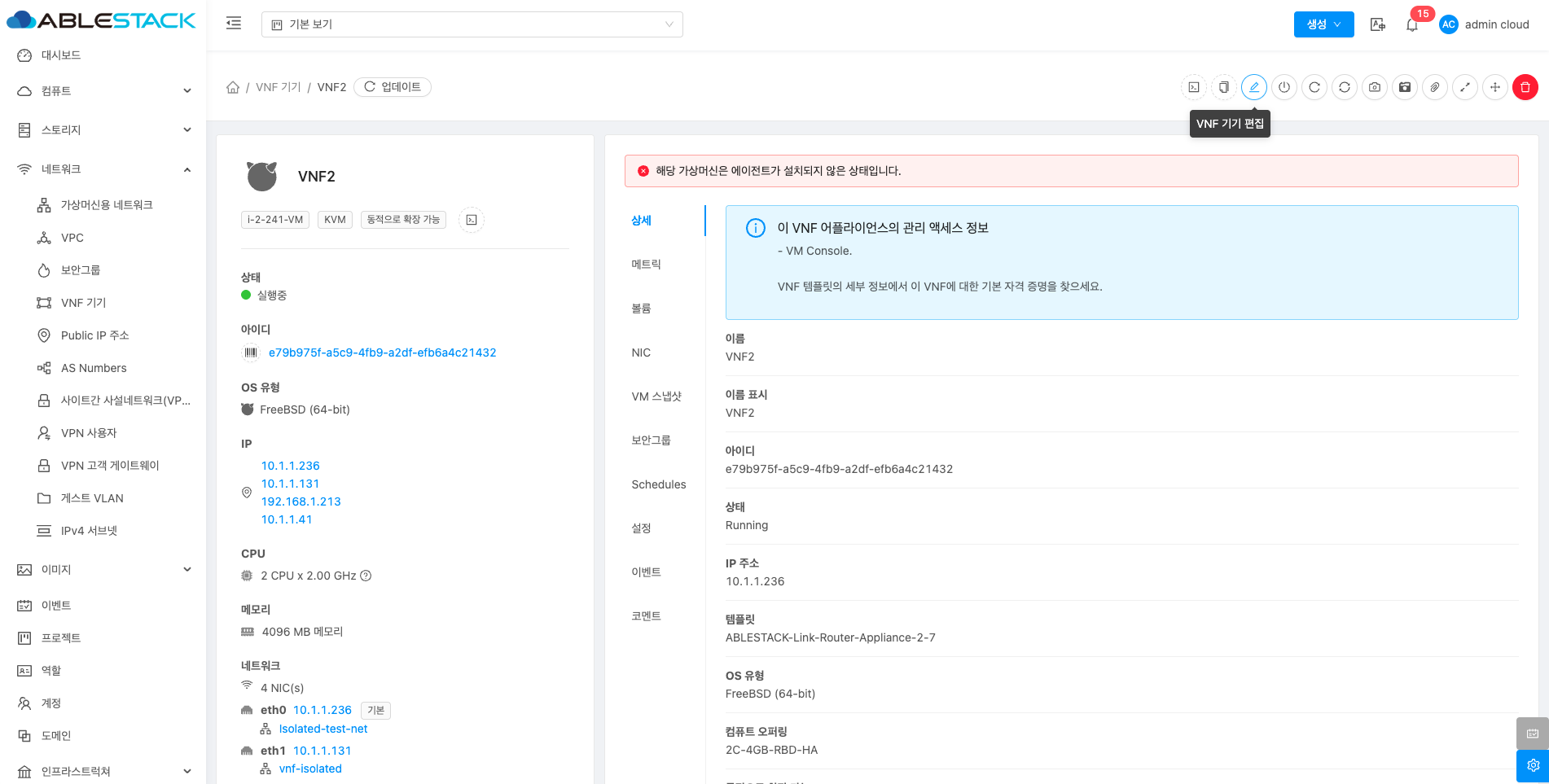Open the Isolated-test-net network link
This screenshot has height=784, width=1549.
(x=323, y=729)
